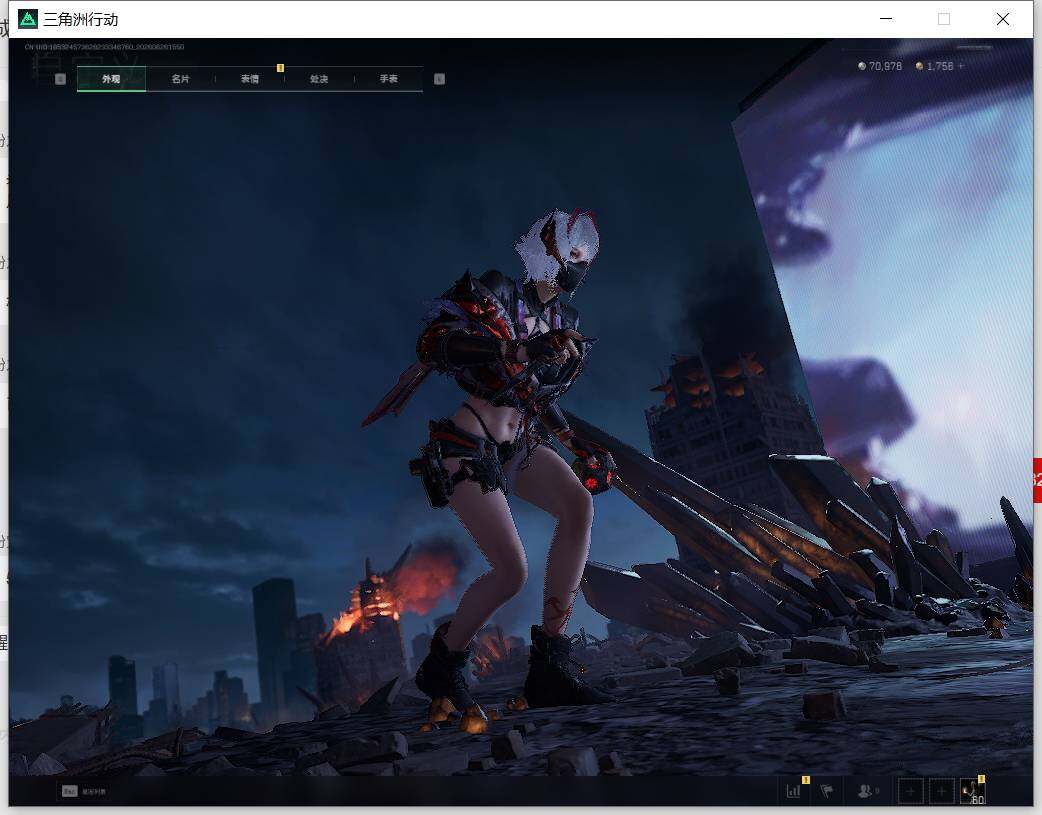Switch to the 手表 tab
The height and width of the screenshot is (815, 1042).
tap(388, 79)
